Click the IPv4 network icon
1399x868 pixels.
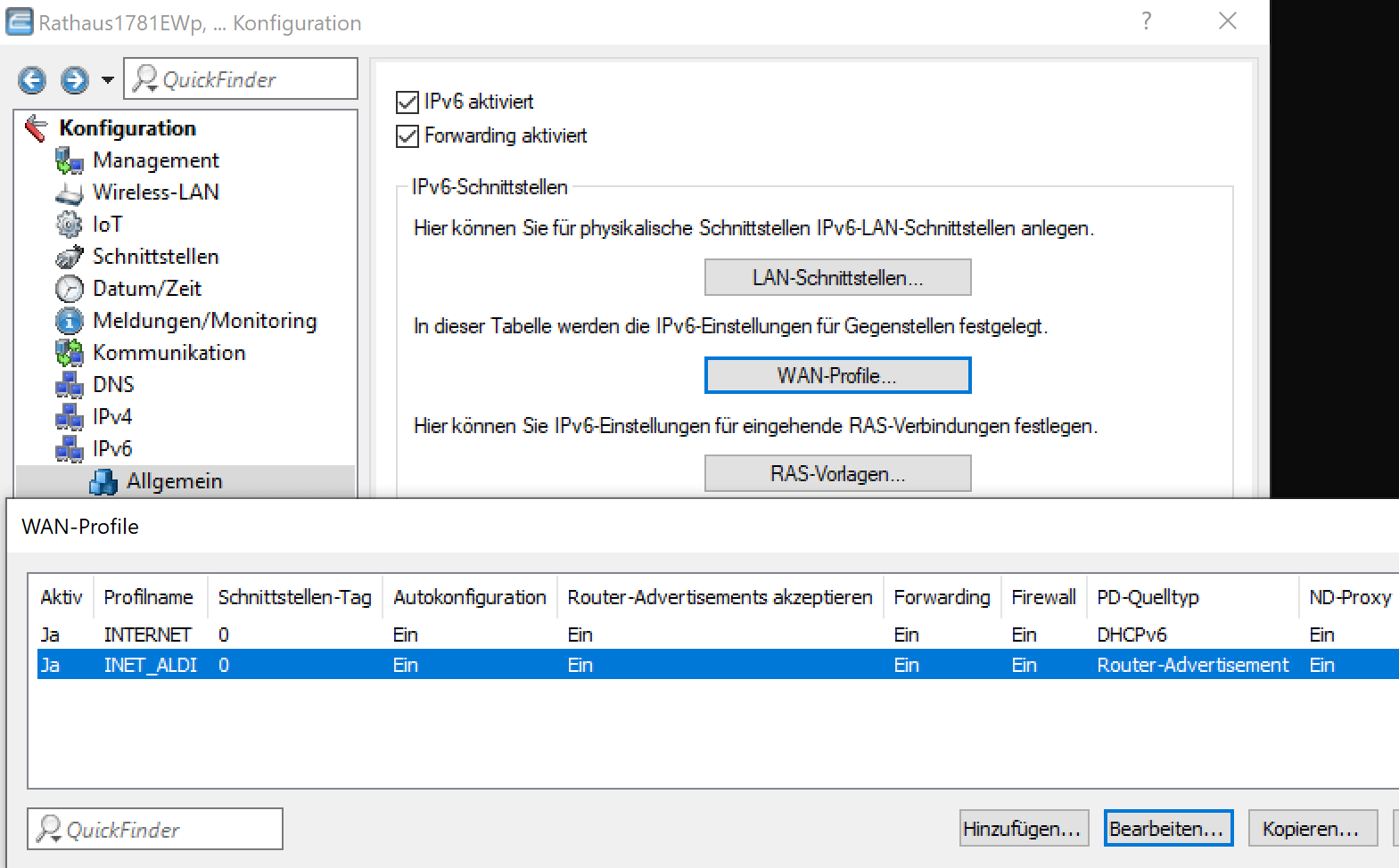click(70, 417)
